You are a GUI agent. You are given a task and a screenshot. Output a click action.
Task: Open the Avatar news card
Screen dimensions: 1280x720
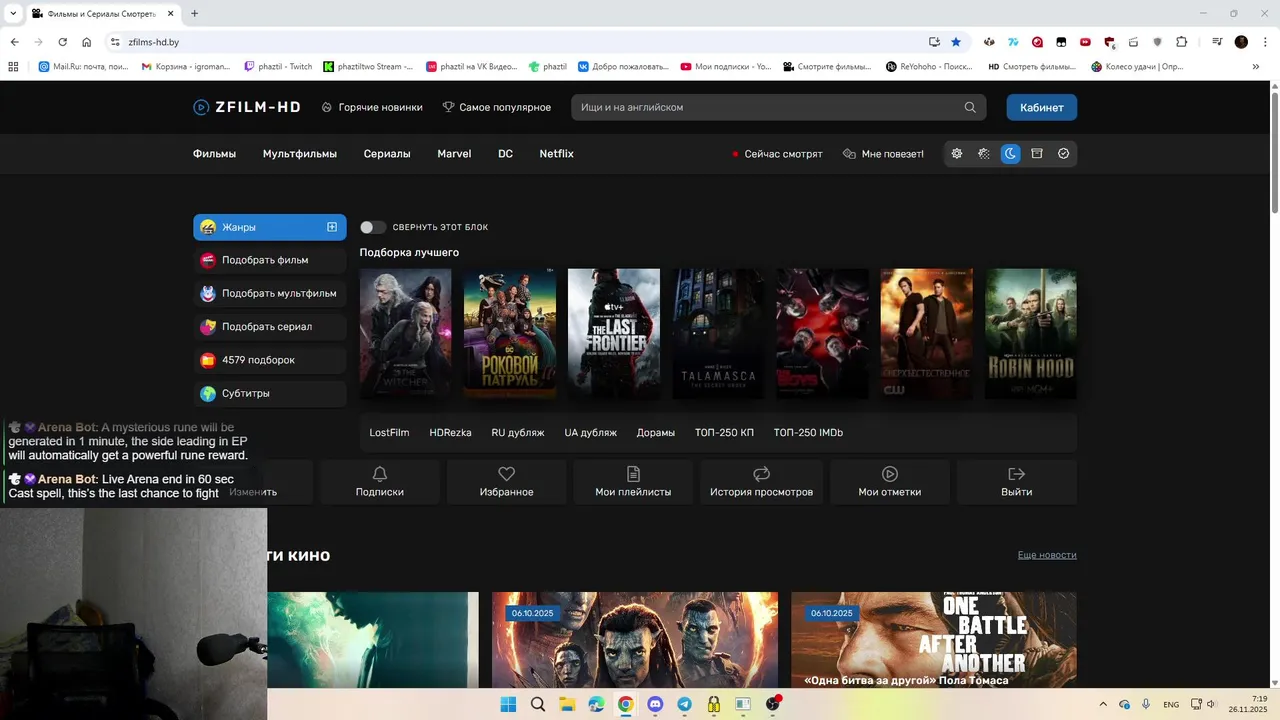[x=635, y=640]
